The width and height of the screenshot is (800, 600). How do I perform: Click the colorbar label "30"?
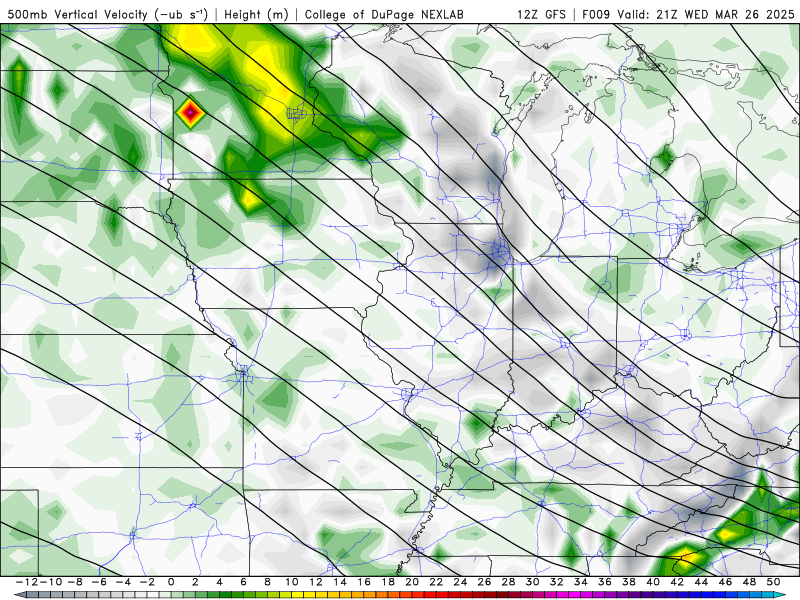pos(532,582)
